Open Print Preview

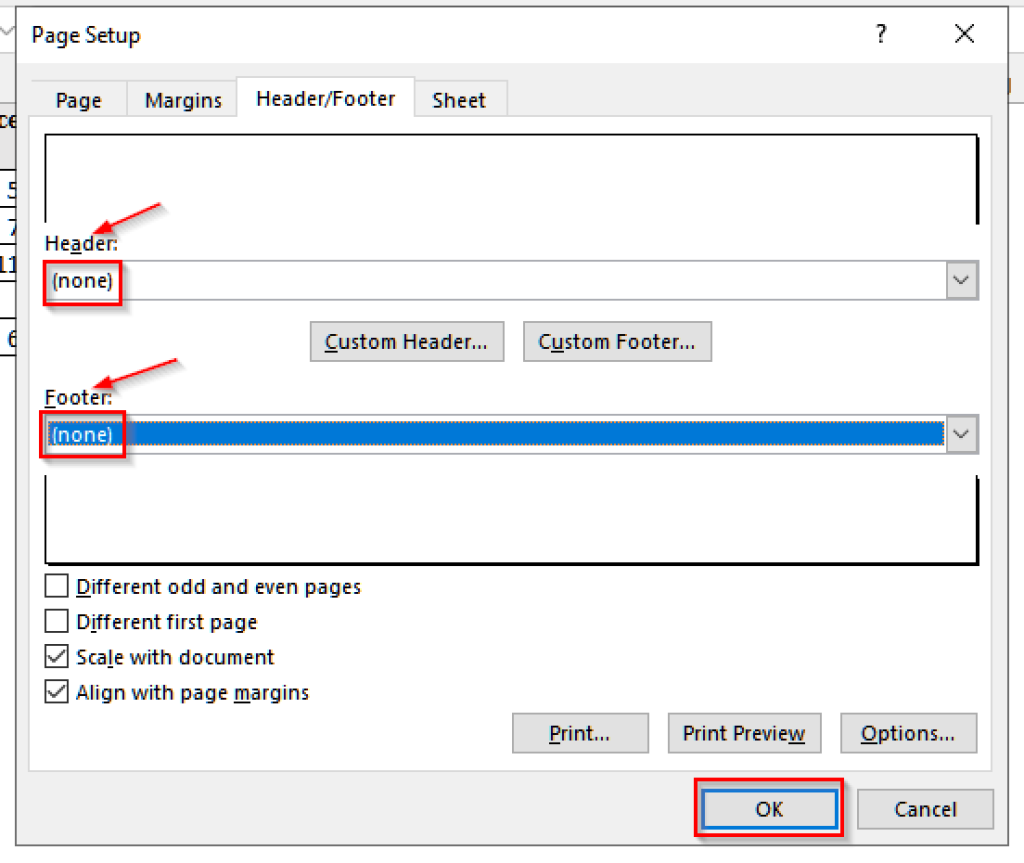point(744,733)
